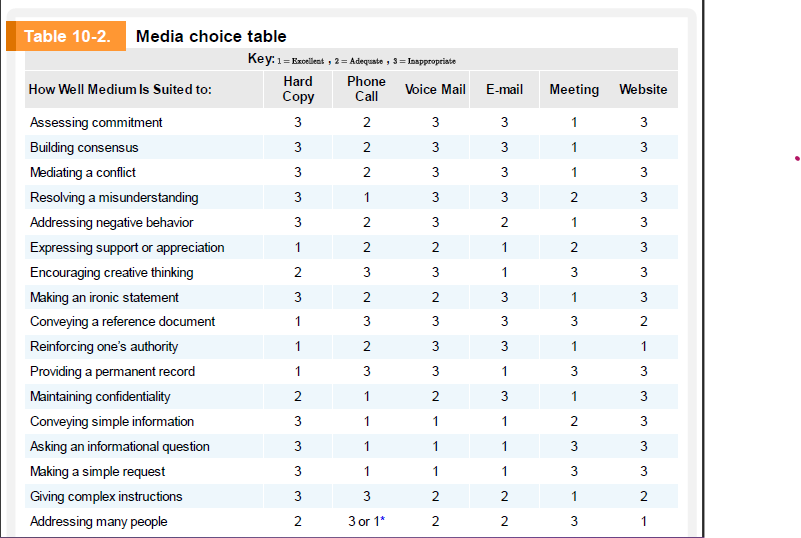Click E-mail value for Encouraging creative thinking
The height and width of the screenshot is (538, 801).
[x=504, y=273]
